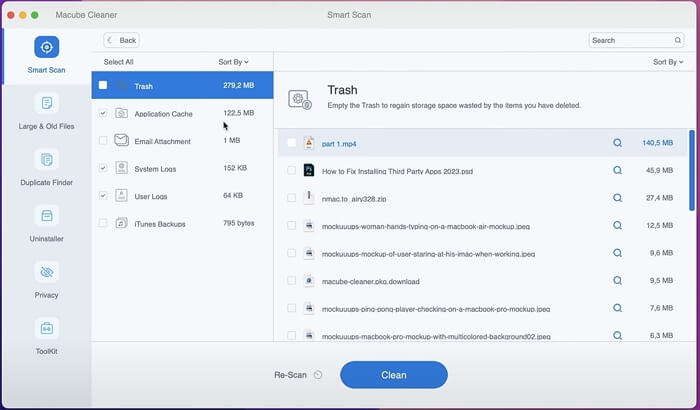Viewport: 700px width, 410px height.
Task: Check the Email Attachment checkbox
Action: (x=103, y=140)
